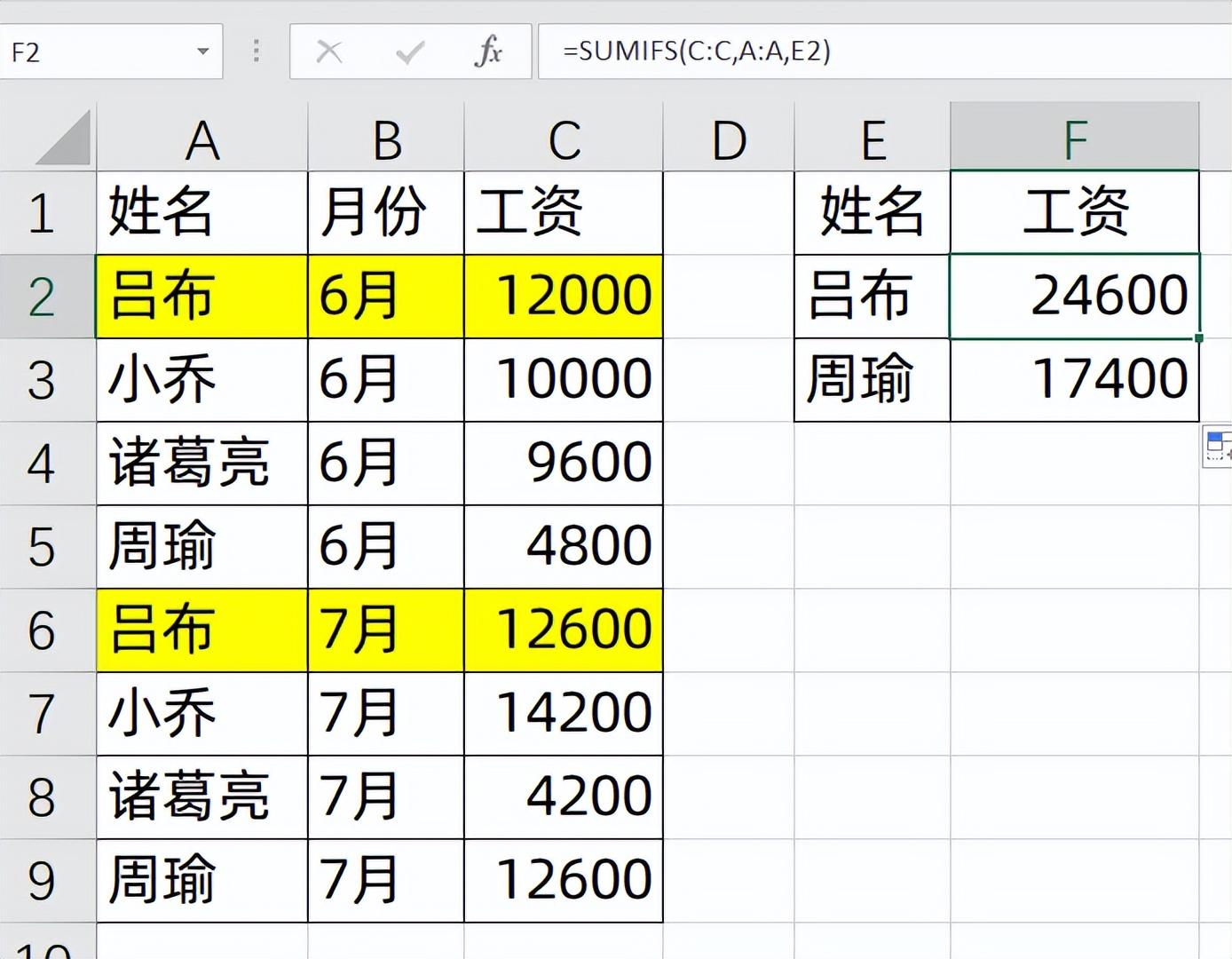Click cell B1 containing 月份
1232x959 pixels.
(x=386, y=213)
